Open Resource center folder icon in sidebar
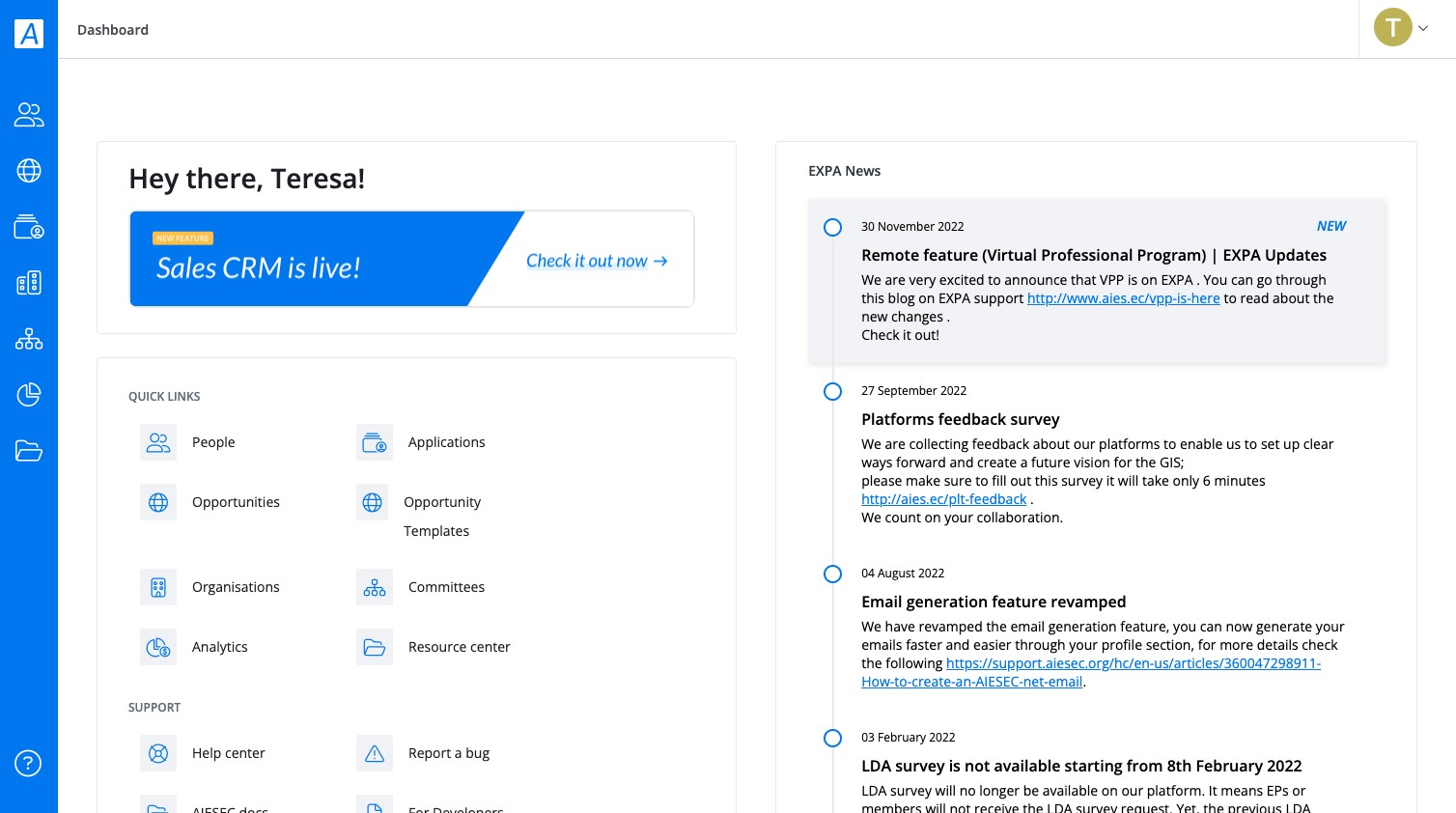The width and height of the screenshot is (1456, 813). tap(29, 451)
